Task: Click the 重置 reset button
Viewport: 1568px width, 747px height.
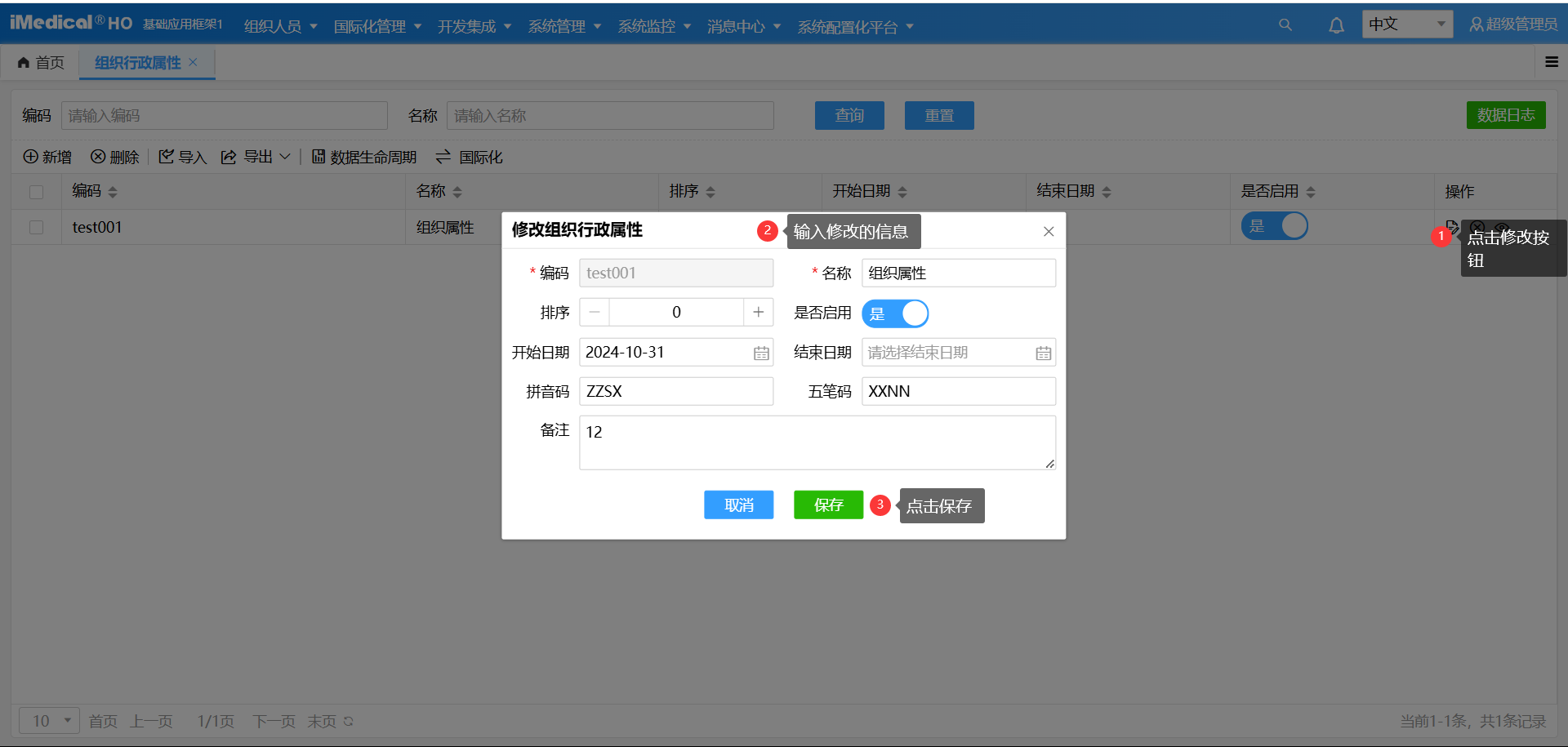Action: (x=939, y=115)
